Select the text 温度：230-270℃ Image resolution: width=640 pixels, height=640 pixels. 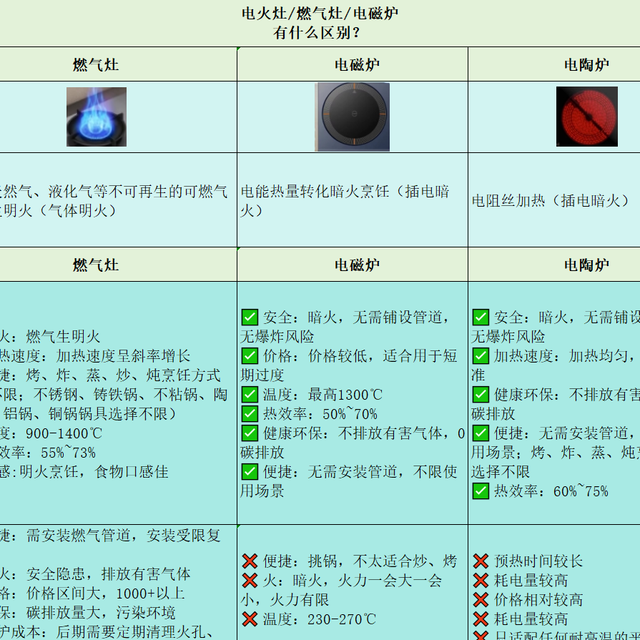pos(319,619)
